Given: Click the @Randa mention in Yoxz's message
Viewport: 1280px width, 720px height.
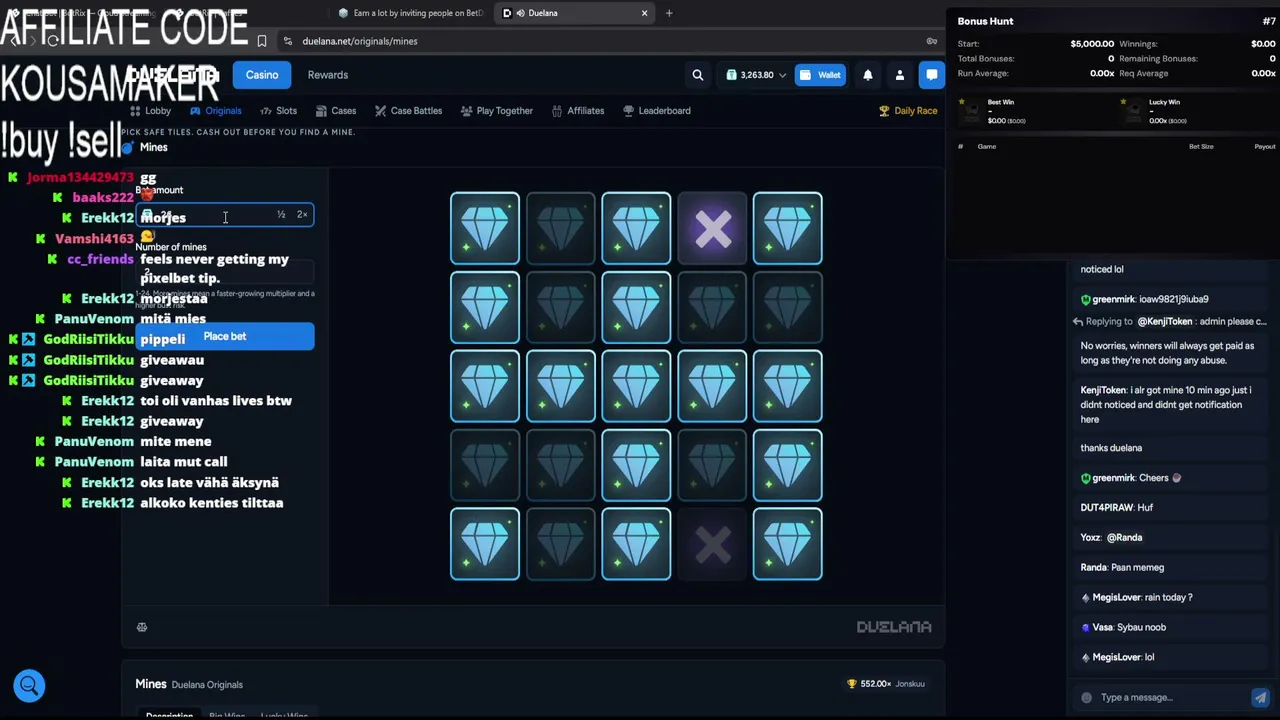Looking at the screenshot, I should (x=1125, y=538).
